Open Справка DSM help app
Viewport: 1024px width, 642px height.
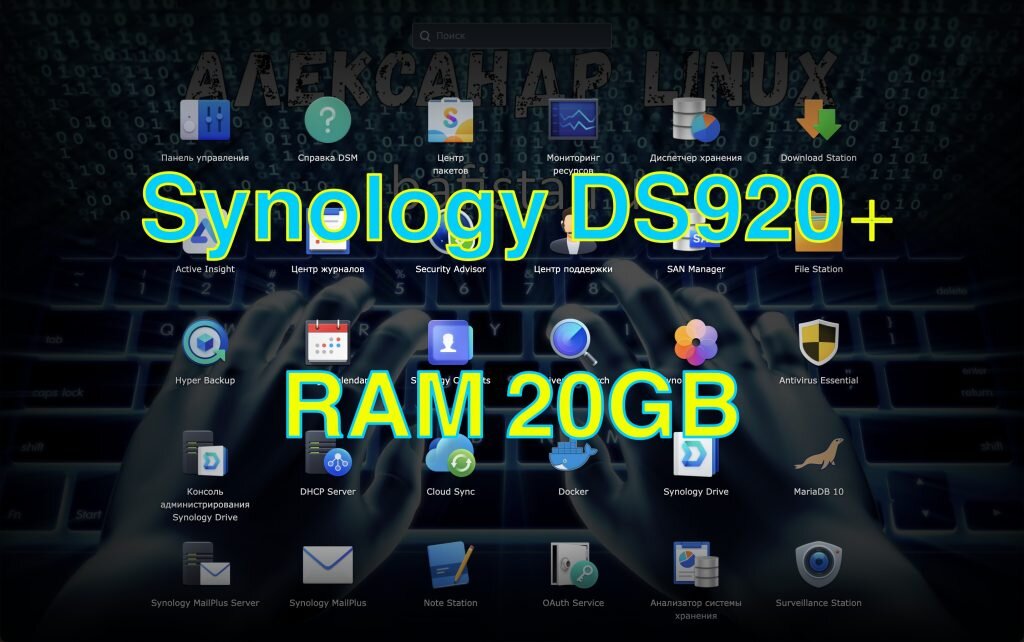coord(328,121)
